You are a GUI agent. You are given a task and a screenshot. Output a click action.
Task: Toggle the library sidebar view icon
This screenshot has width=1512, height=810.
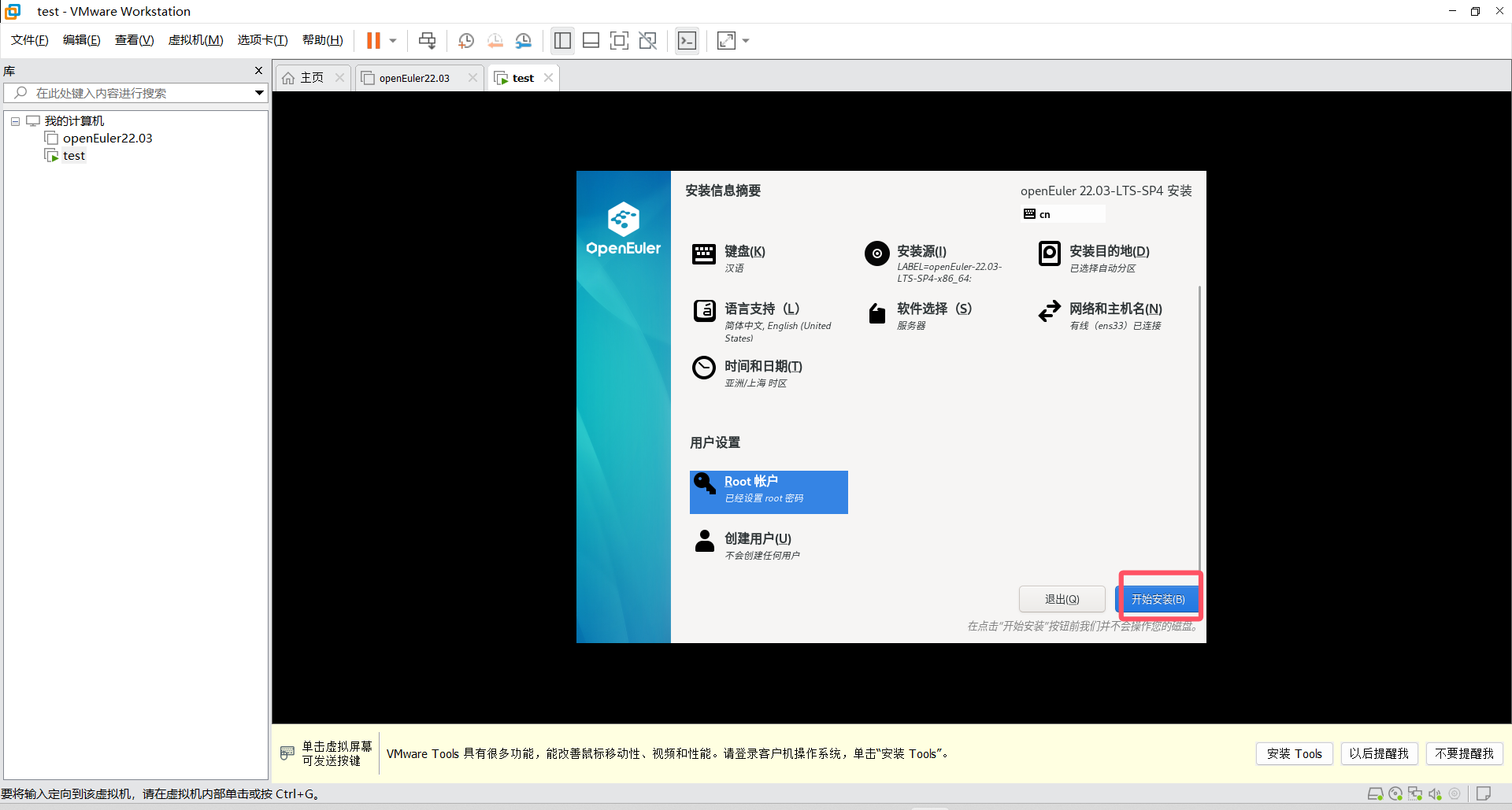point(562,40)
